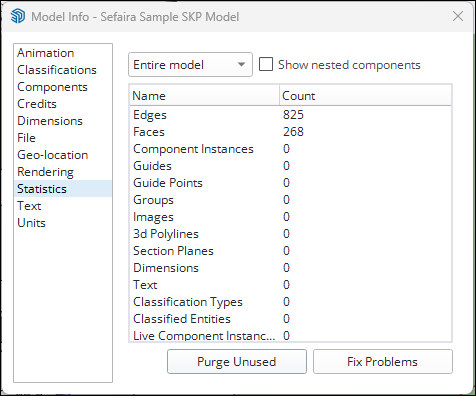Screen dimensions: 476x396
Task: Select the Classification Types row
Action: 290,302
